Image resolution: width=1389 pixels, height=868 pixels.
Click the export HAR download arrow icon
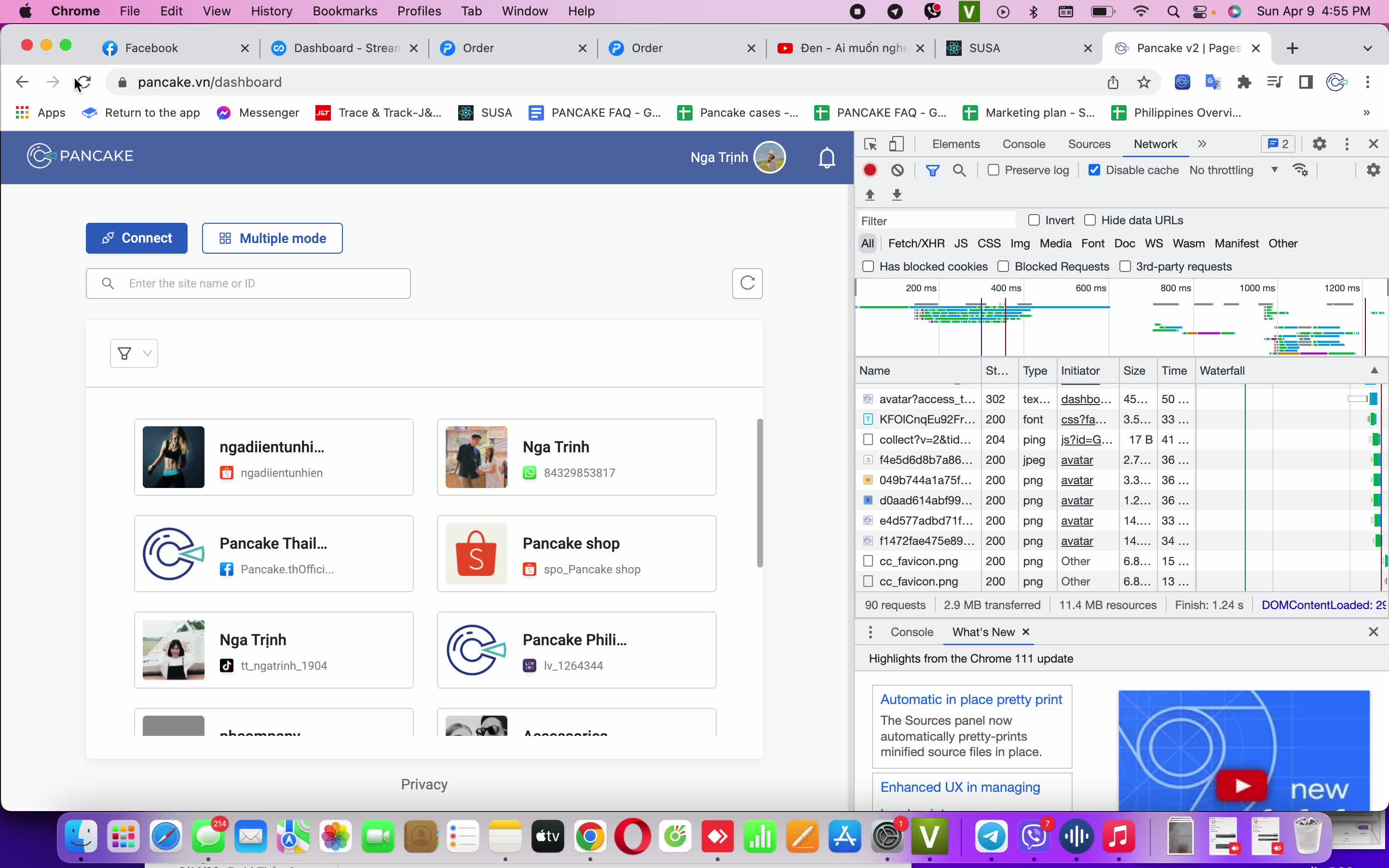coord(897,195)
